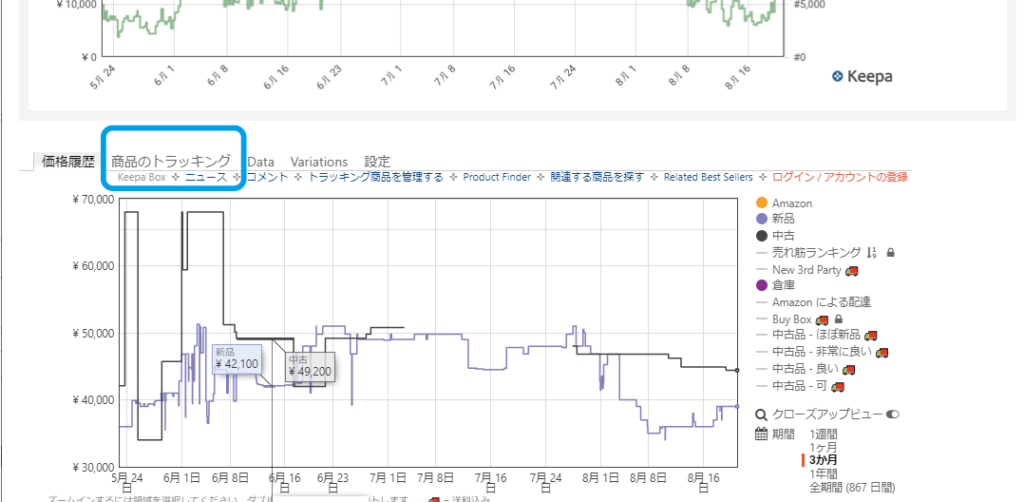The height and width of the screenshot is (502, 1024).
Task: Click the magnifier icon beside クローズアップビュー
Action: [x=761, y=414]
